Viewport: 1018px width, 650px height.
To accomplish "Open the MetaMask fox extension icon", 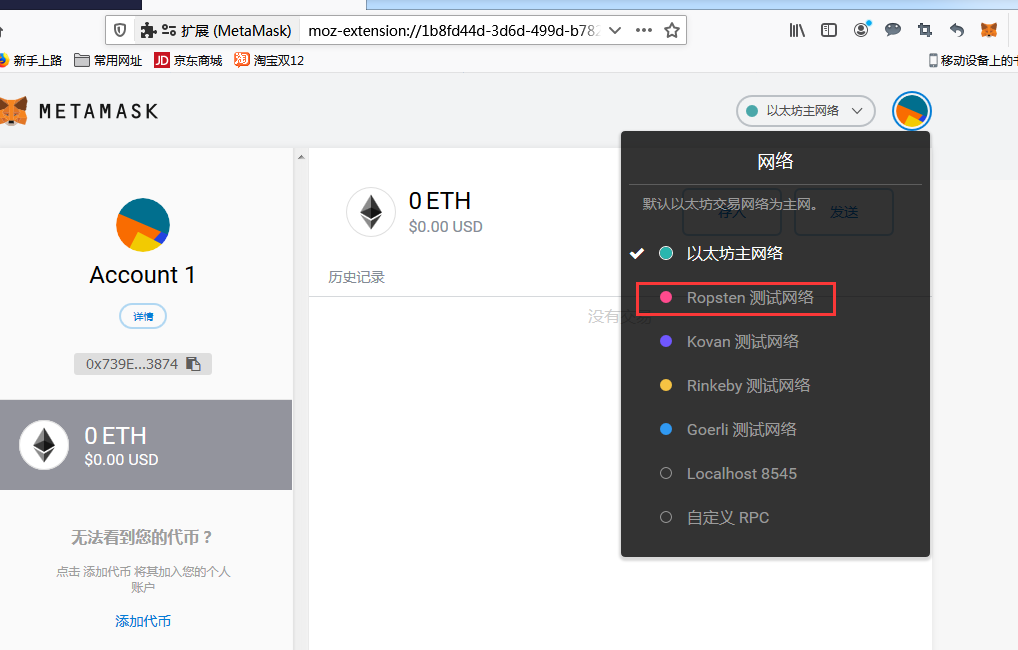I will [989, 30].
